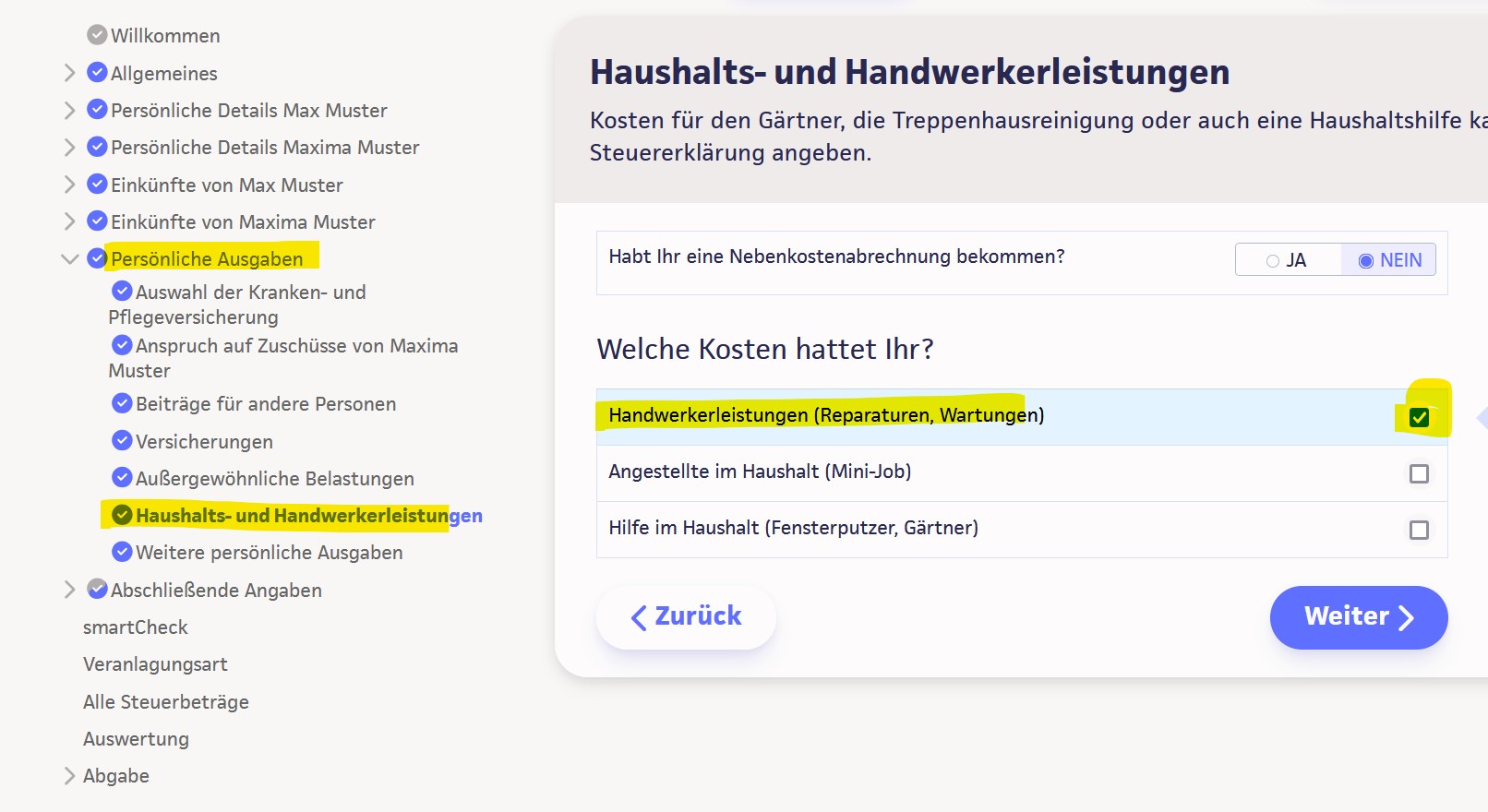Enable the Hilfe im Haushalt checkbox
Image resolution: width=1488 pixels, height=812 pixels.
click(x=1419, y=530)
